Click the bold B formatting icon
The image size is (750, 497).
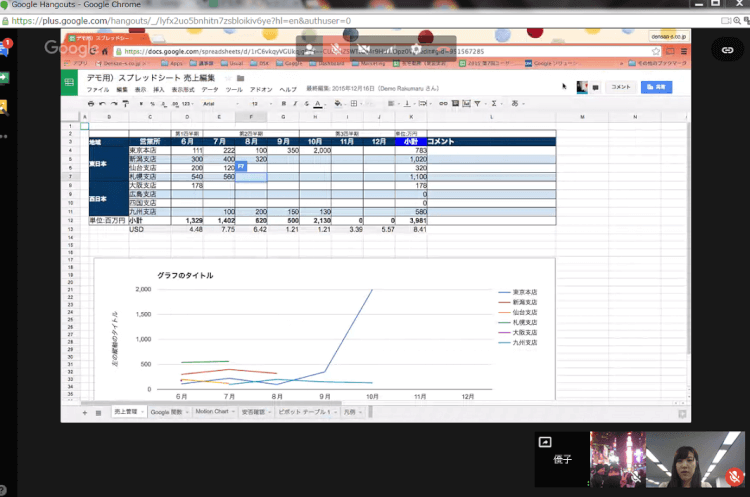tap(284, 103)
